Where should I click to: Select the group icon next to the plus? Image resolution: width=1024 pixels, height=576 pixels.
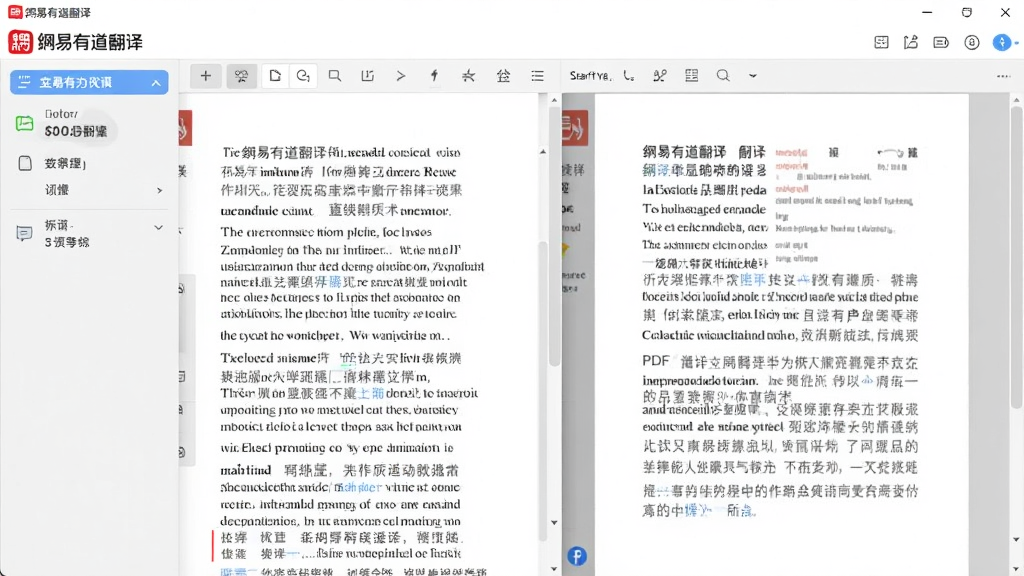241,76
